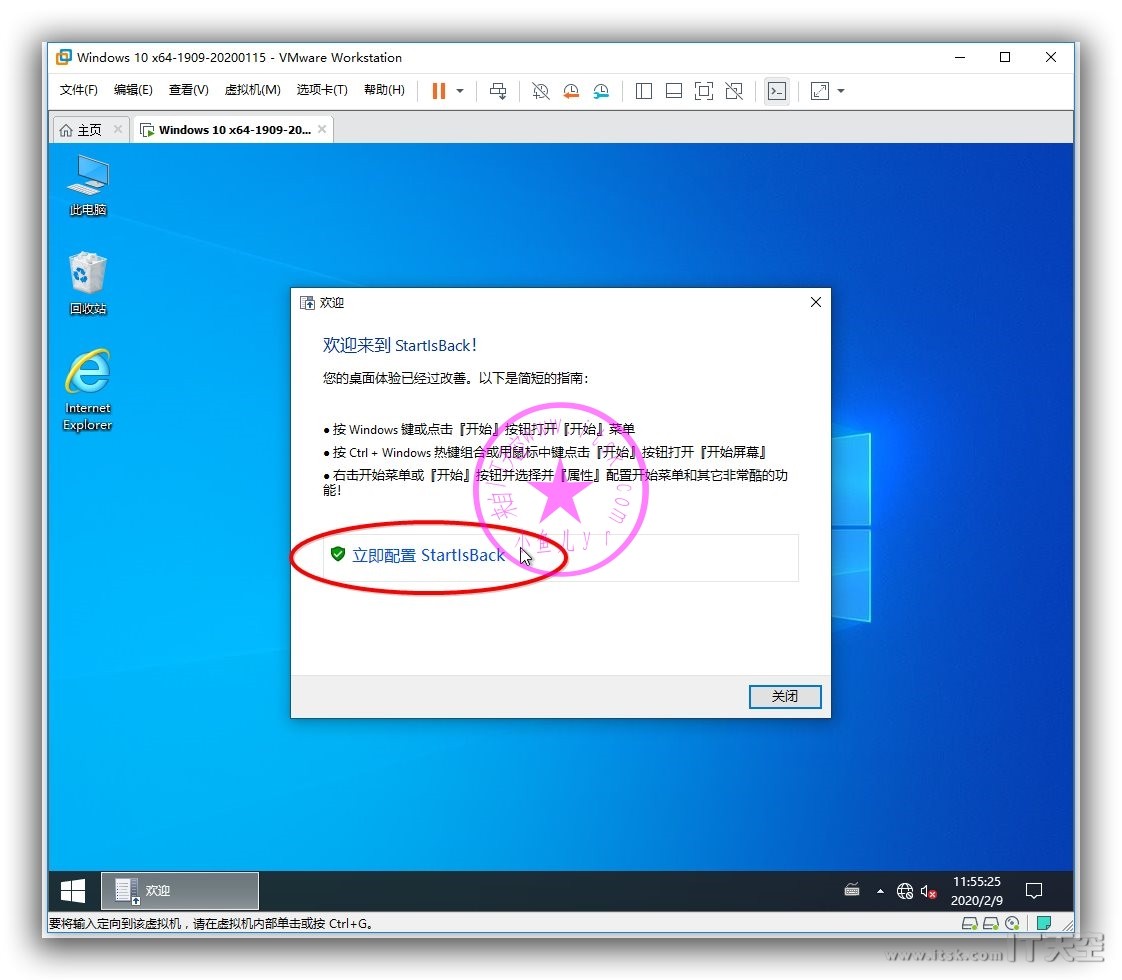Toggle the library sidebar panel icon
The image size is (1122, 980).
(644, 91)
